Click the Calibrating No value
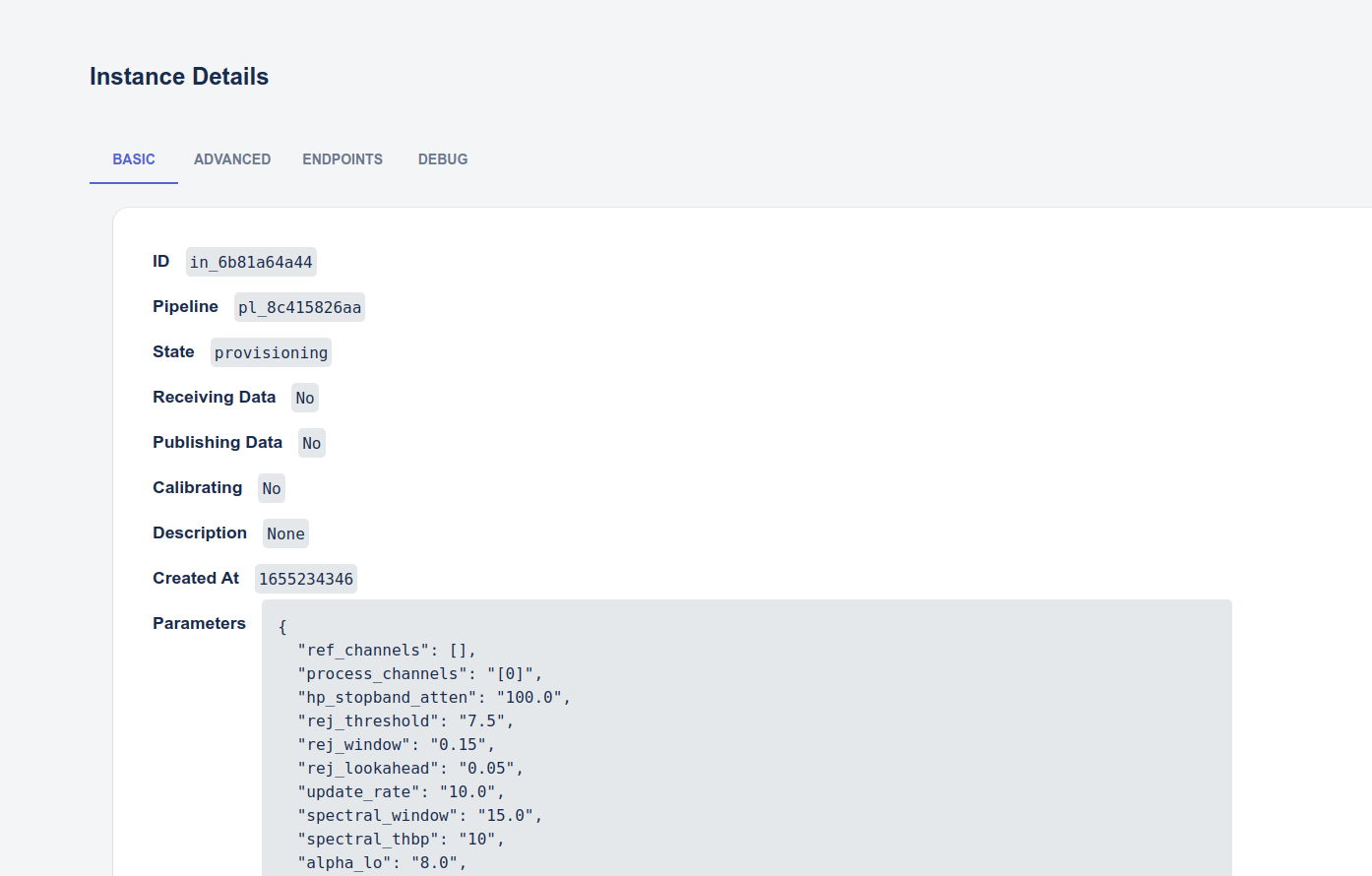Image resolution: width=1372 pixels, height=876 pixels. [272, 488]
